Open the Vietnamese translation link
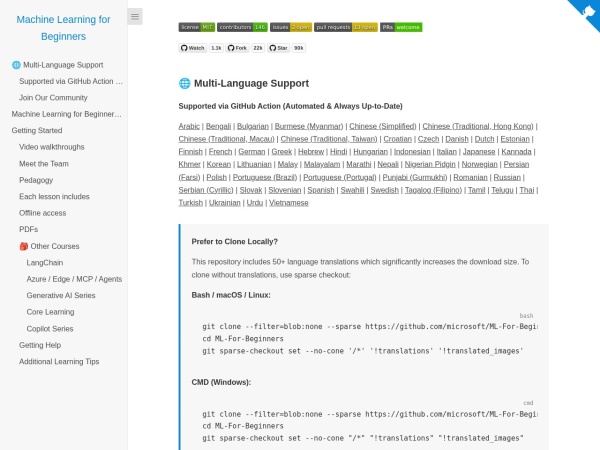600x450 pixels. tap(289, 203)
